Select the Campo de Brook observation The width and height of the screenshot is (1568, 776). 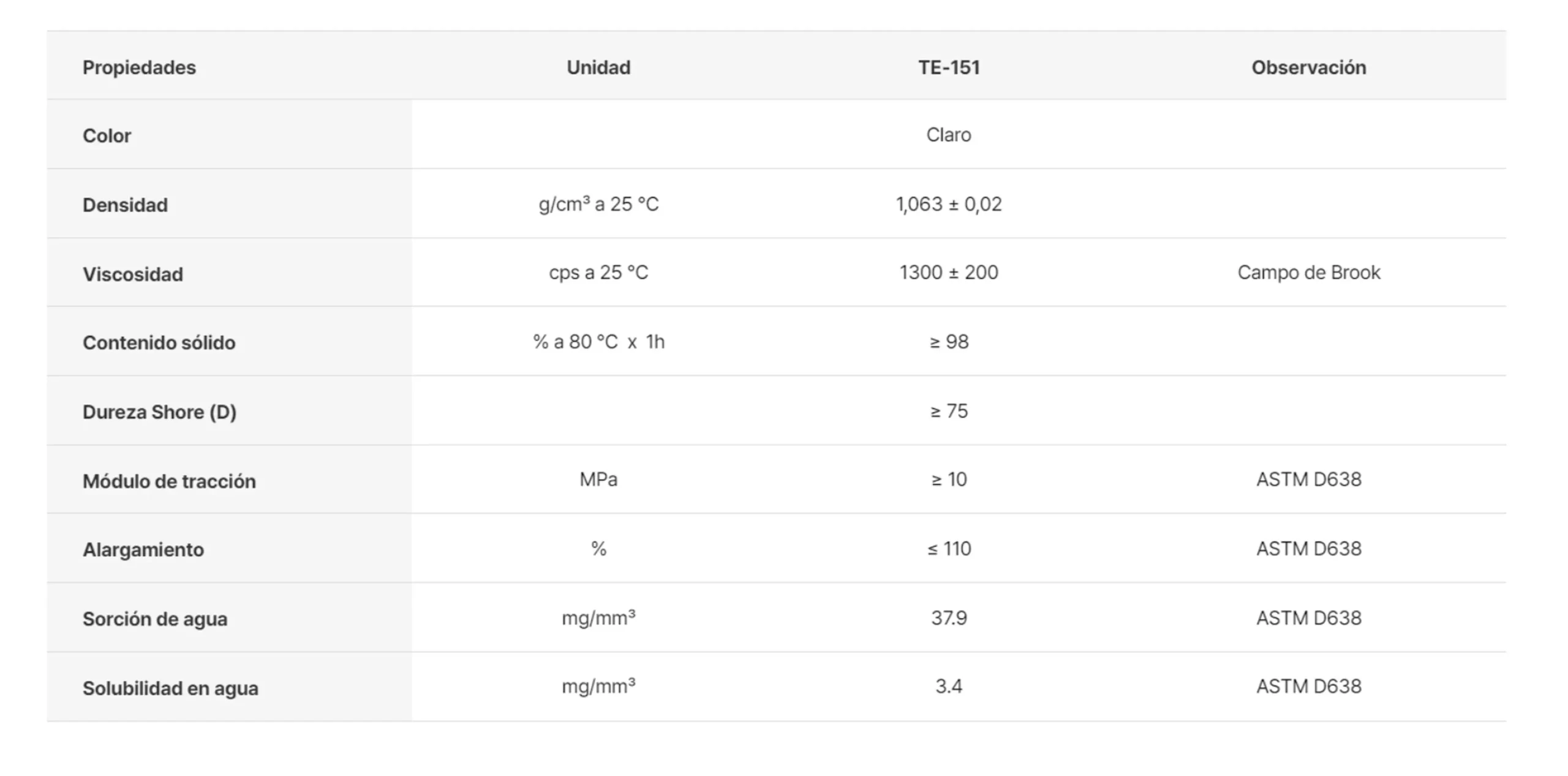[x=1308, y=273]
